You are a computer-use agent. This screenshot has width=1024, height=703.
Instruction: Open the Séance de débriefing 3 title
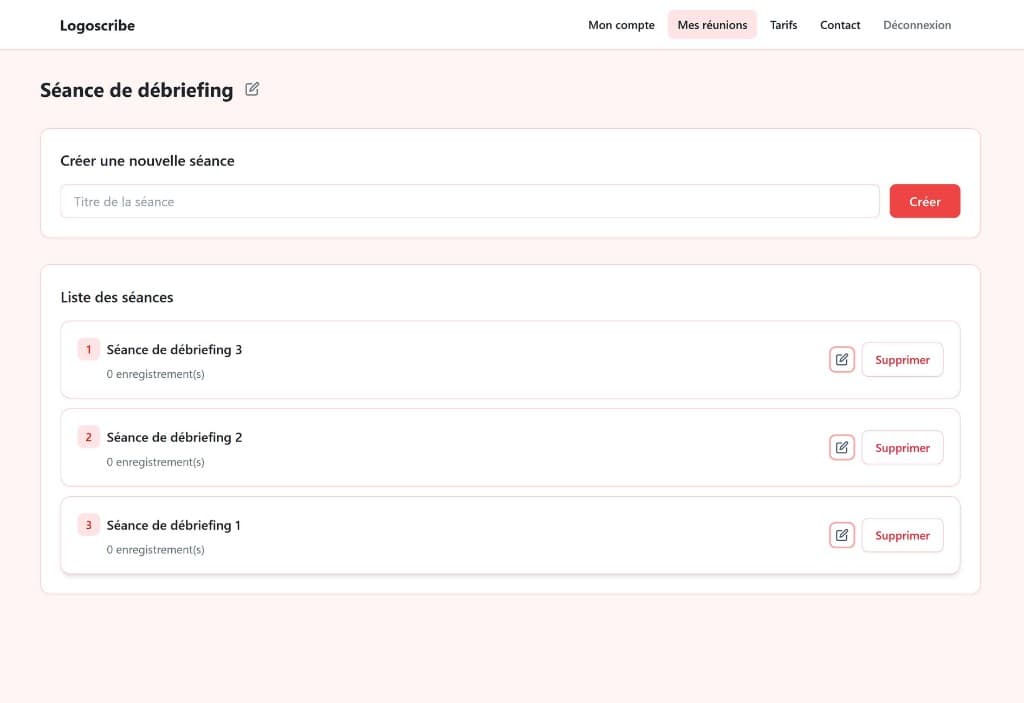[174, 350]
